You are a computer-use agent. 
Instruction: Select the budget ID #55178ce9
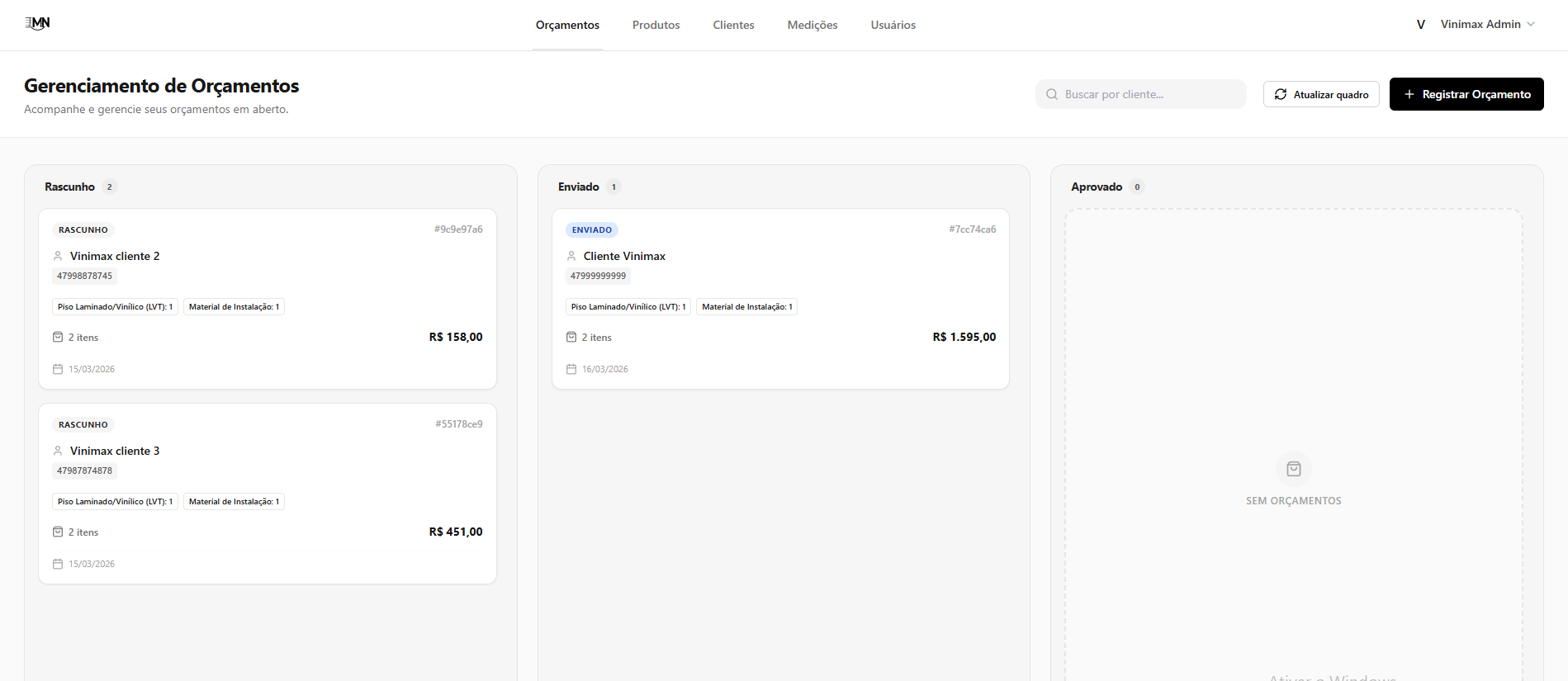pyautogui.click(x=458, y=424)
